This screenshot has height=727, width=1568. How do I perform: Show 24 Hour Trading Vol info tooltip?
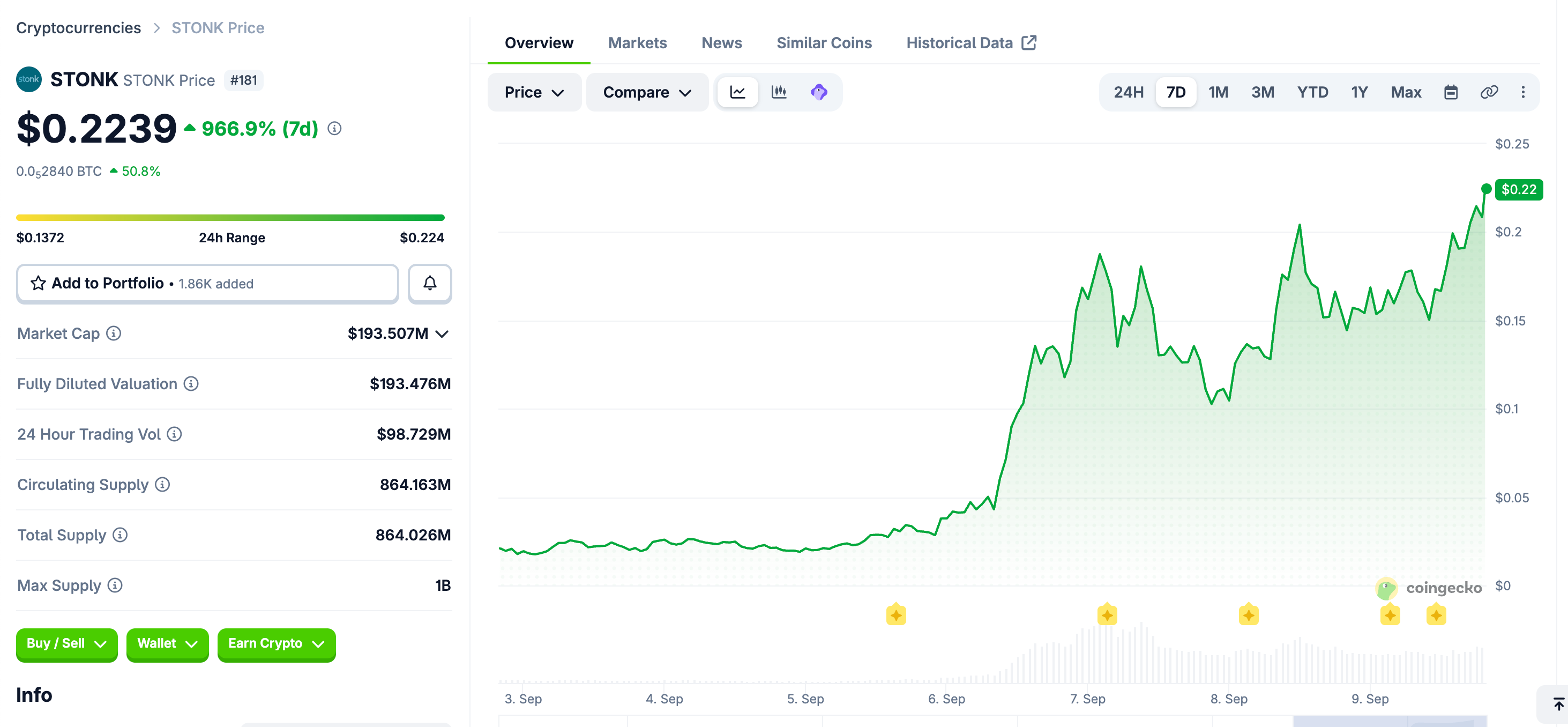pyautogui.click(x=175, y=434)
